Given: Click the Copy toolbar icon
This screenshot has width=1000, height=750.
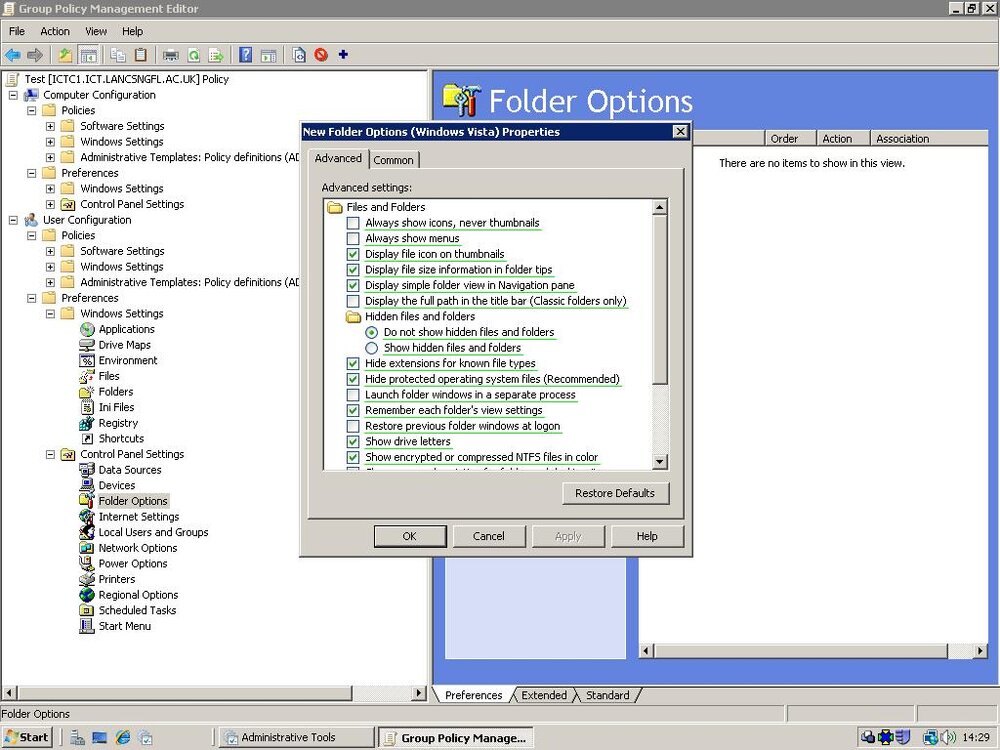Looking at the screenshot, I should pos(118,55).
